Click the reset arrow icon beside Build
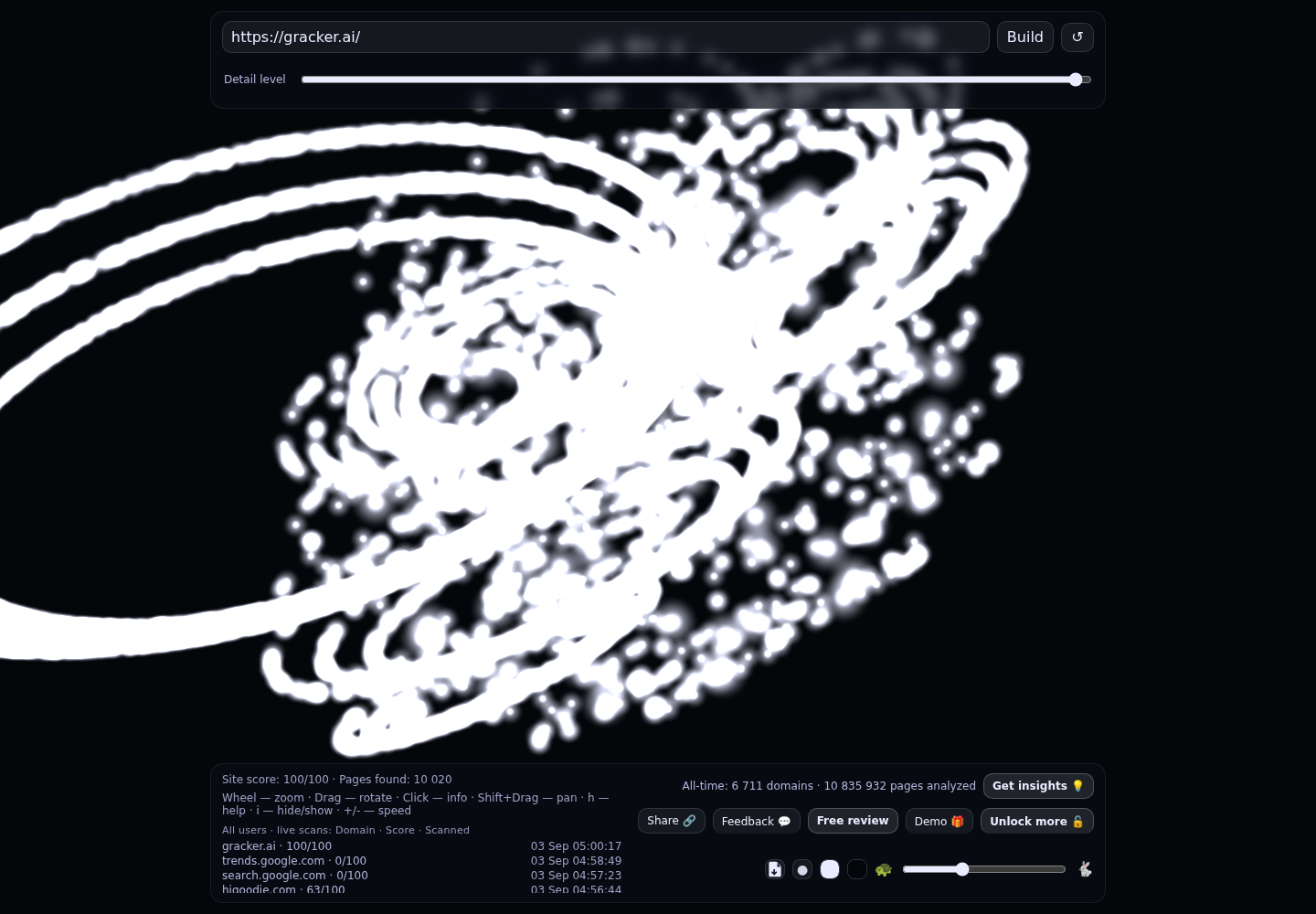 pyautogui.click(x=1077, y=37)
